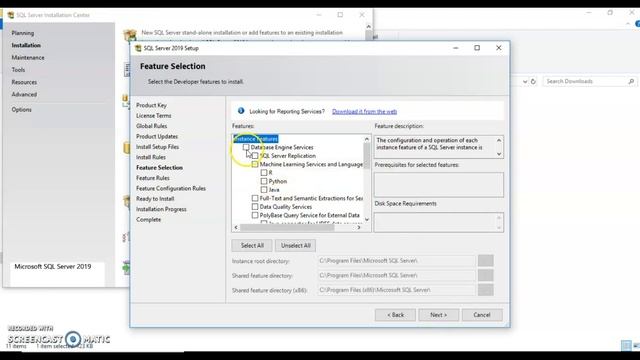
Task: Click the Install Setup Files step
Action: [158, 147]
